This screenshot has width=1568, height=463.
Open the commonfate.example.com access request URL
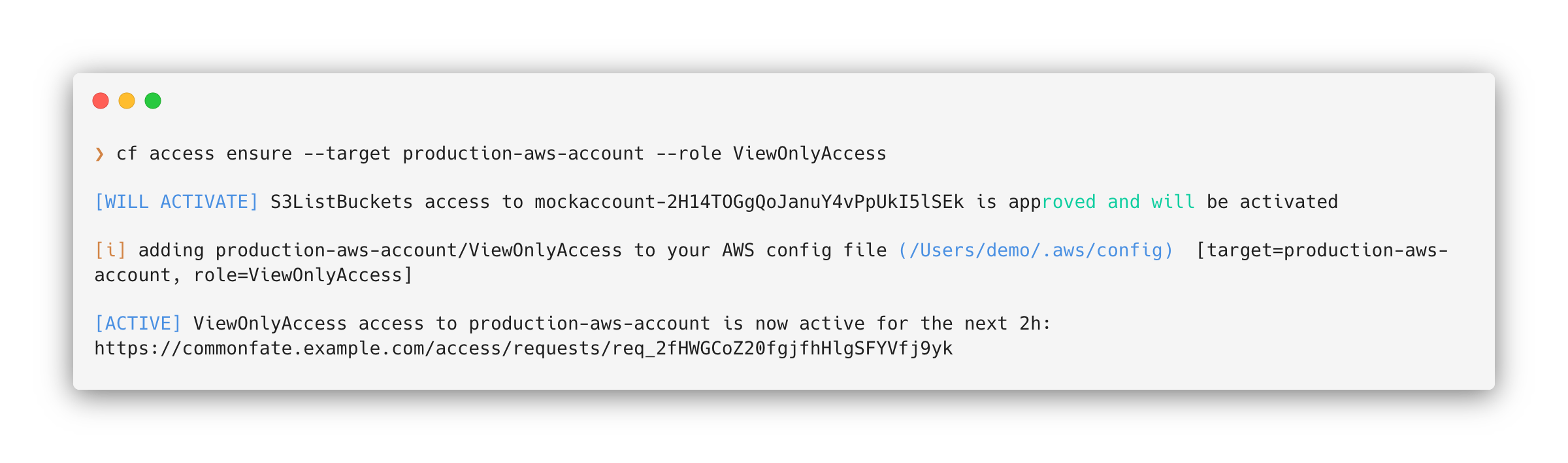click(x=524, y=349)
